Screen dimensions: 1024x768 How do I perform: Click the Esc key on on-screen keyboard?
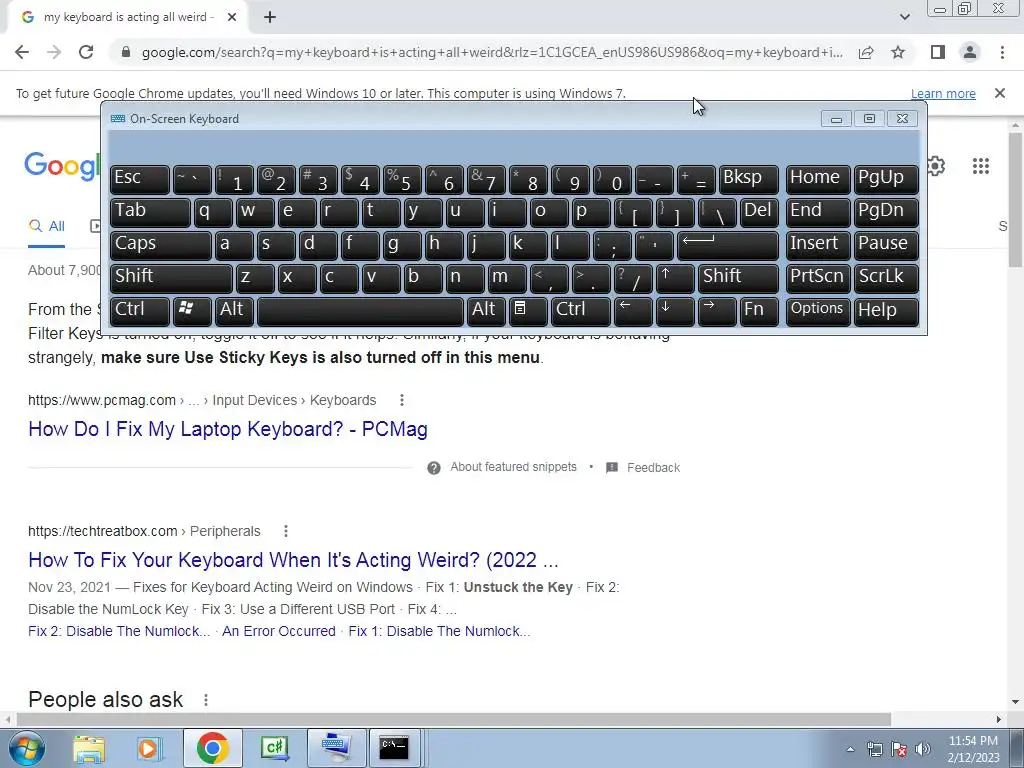pyautogui.click(x=140, y=180)
